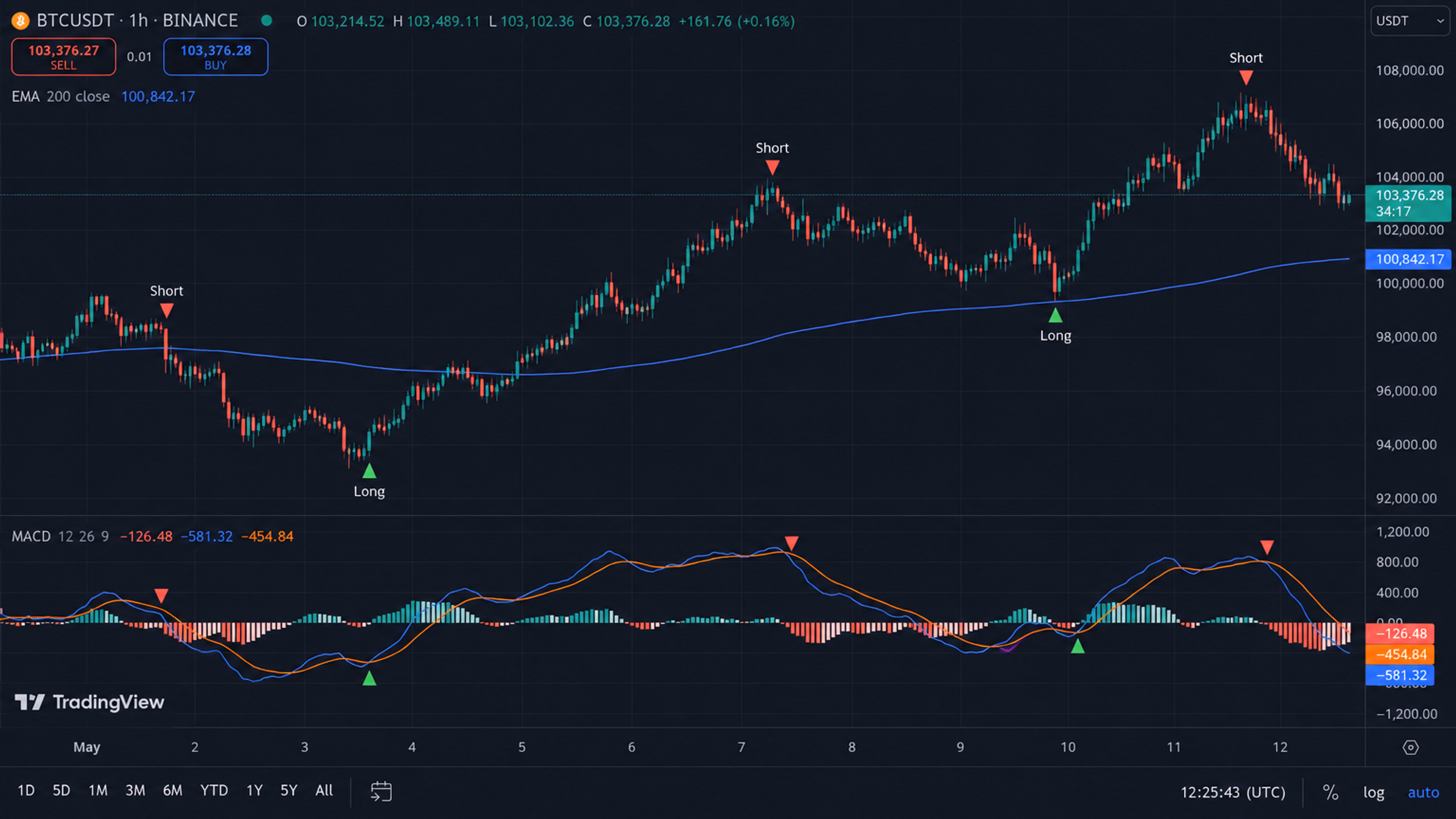Select the 5D time range
The image size is (1456, 819).
61,791
